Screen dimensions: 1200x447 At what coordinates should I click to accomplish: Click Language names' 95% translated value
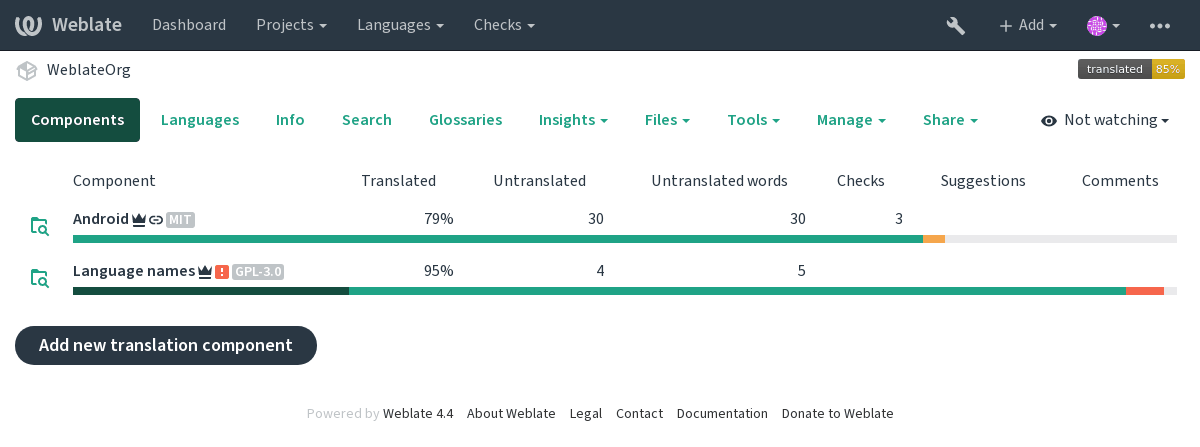tap(438, 271)
